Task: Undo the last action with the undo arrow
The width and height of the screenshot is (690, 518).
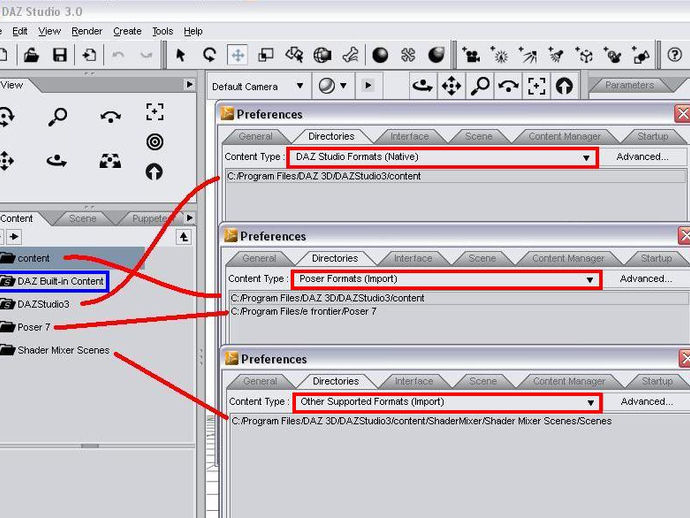Action: click(x=118, y=55)
